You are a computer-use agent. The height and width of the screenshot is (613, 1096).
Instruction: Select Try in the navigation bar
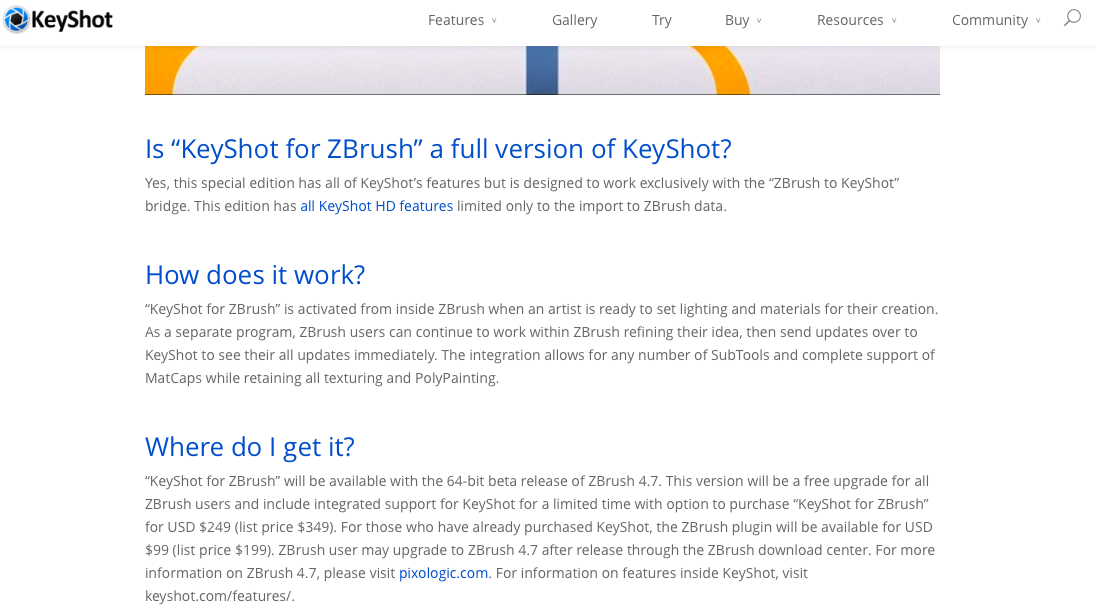[662, 20]
